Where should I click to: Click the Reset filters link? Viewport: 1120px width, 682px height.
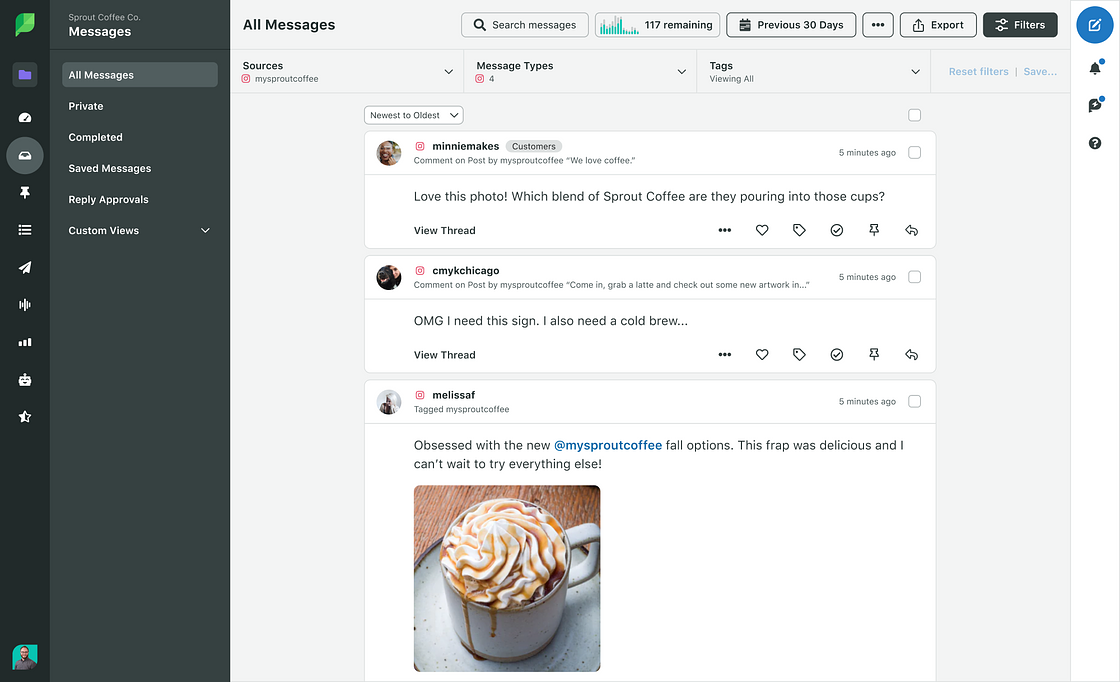(x=978, y=71)
